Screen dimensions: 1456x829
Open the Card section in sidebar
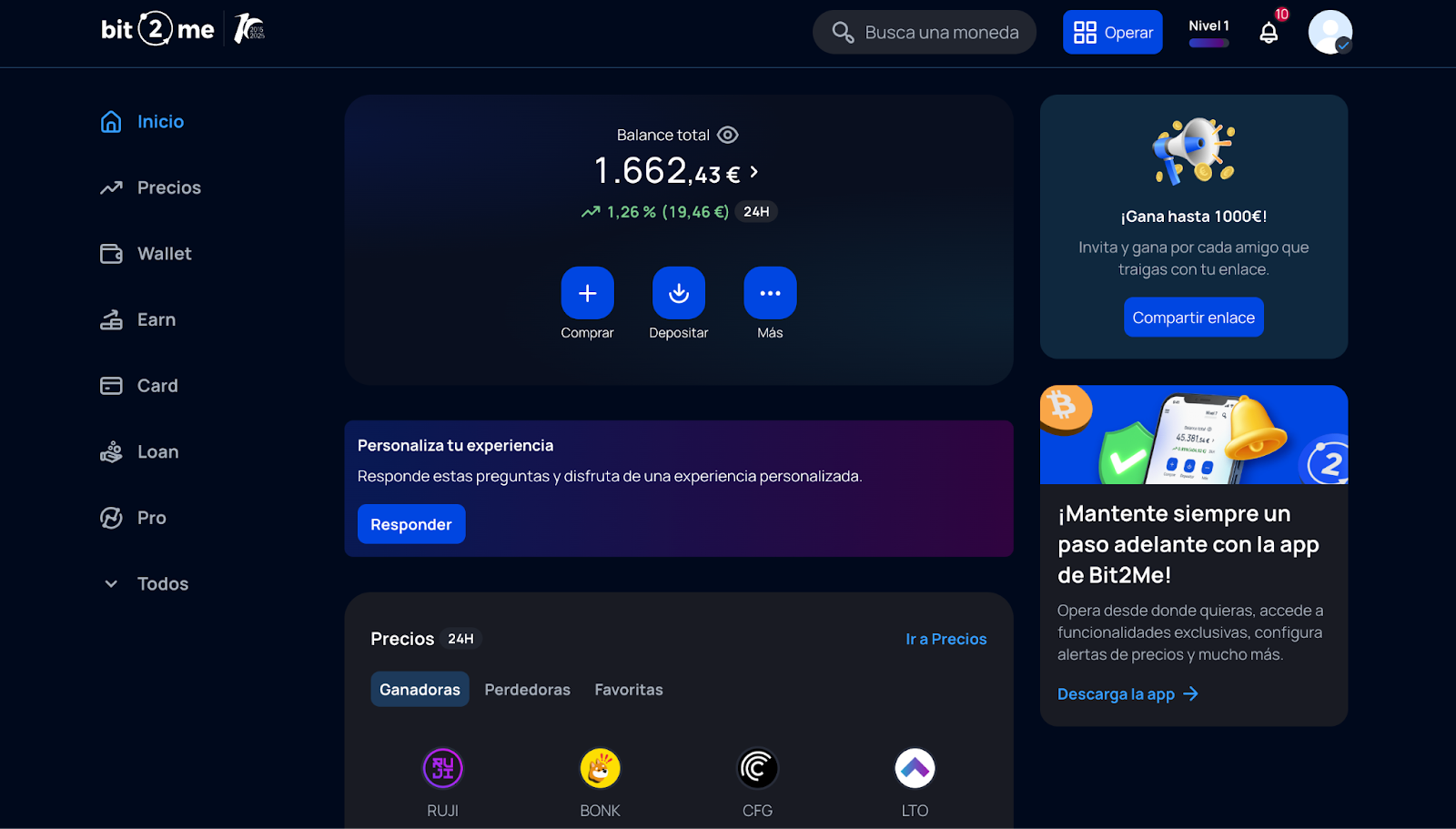139,386
